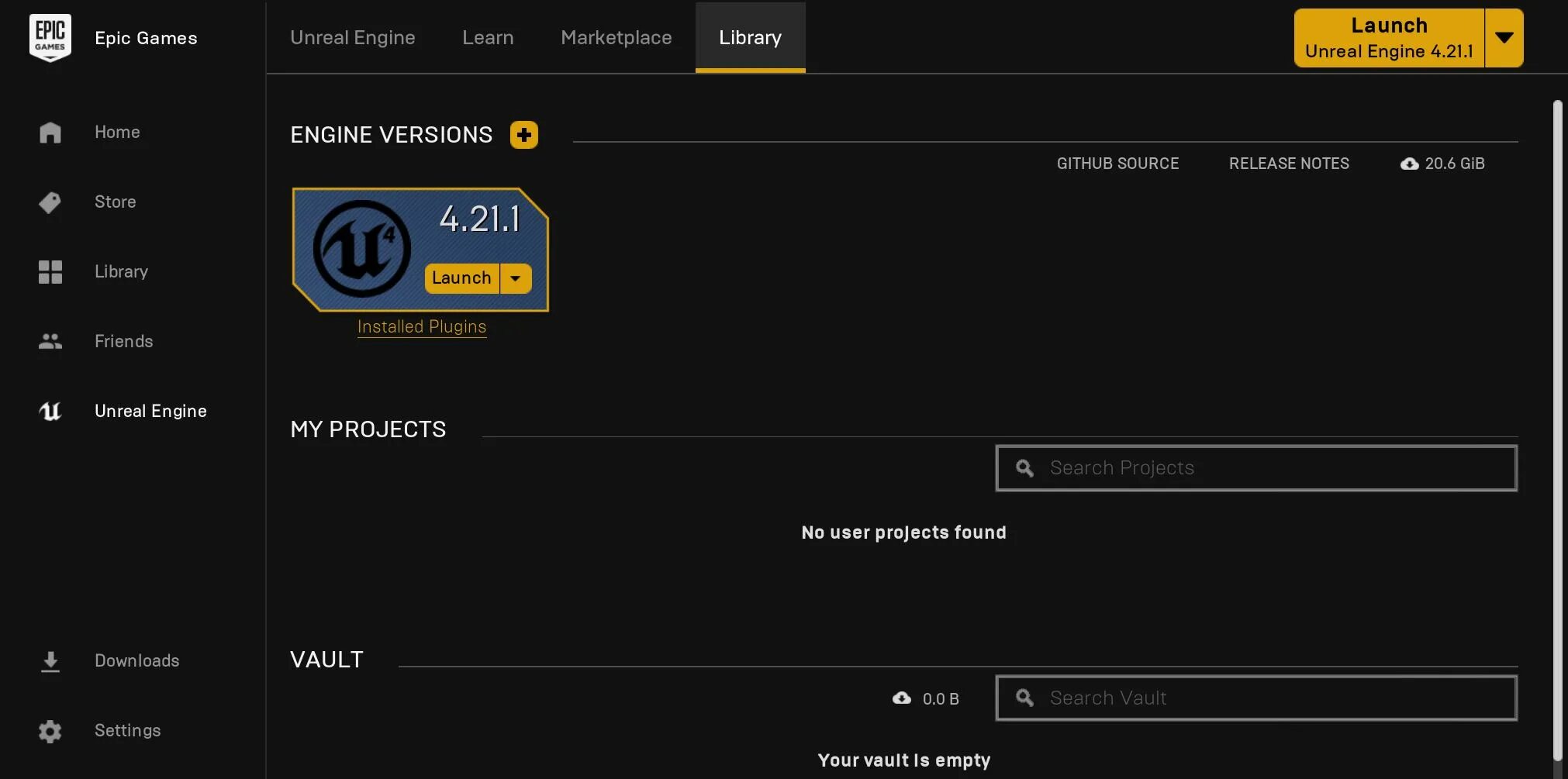Image resolution: width=1568 pixels, height=779 pixels.
Task: Add engine version with plus icon
Action: click(x=524, y=135)
